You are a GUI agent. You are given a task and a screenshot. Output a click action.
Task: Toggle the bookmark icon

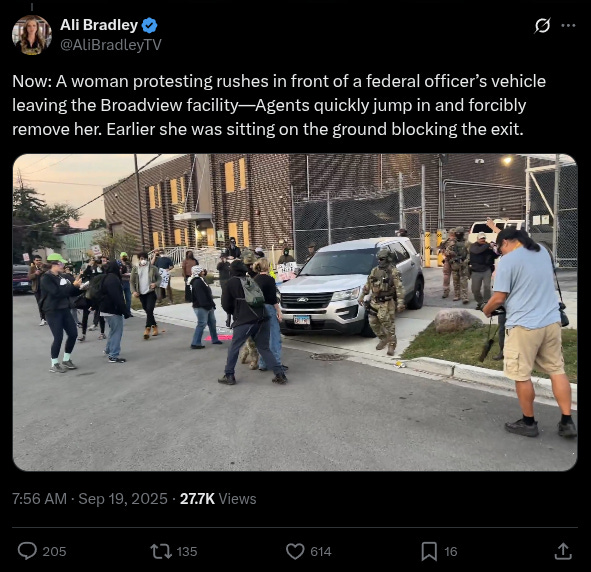[x=429, y=551]
